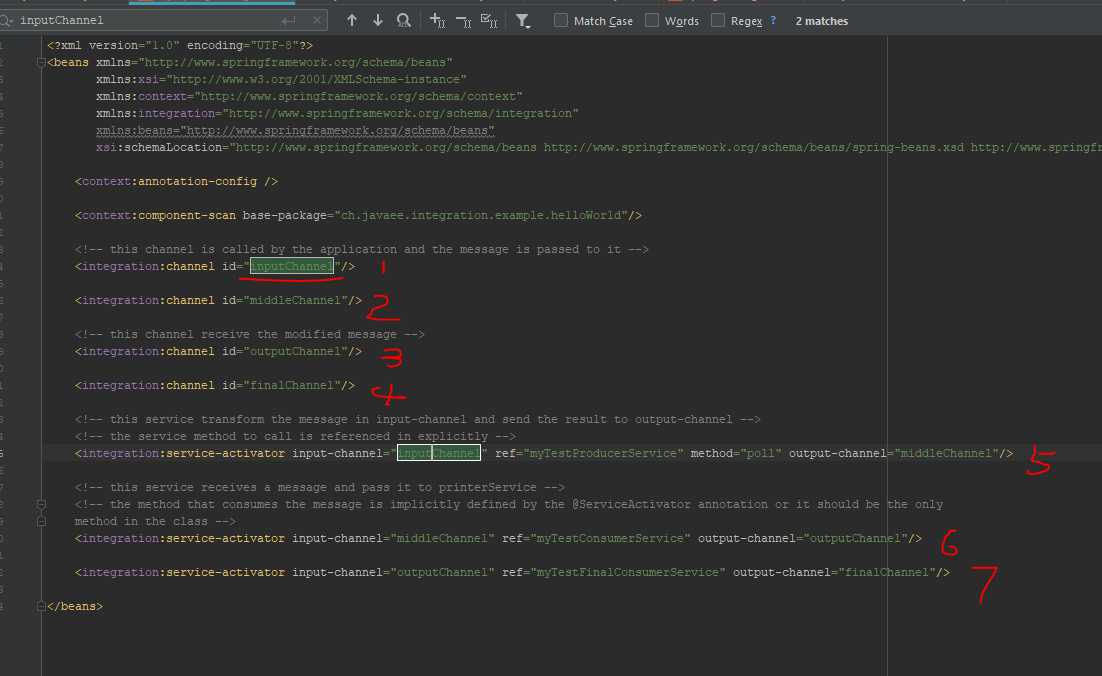Click myTestFinalConsumerService ref value
The image size is (1102, 676).
628,572
